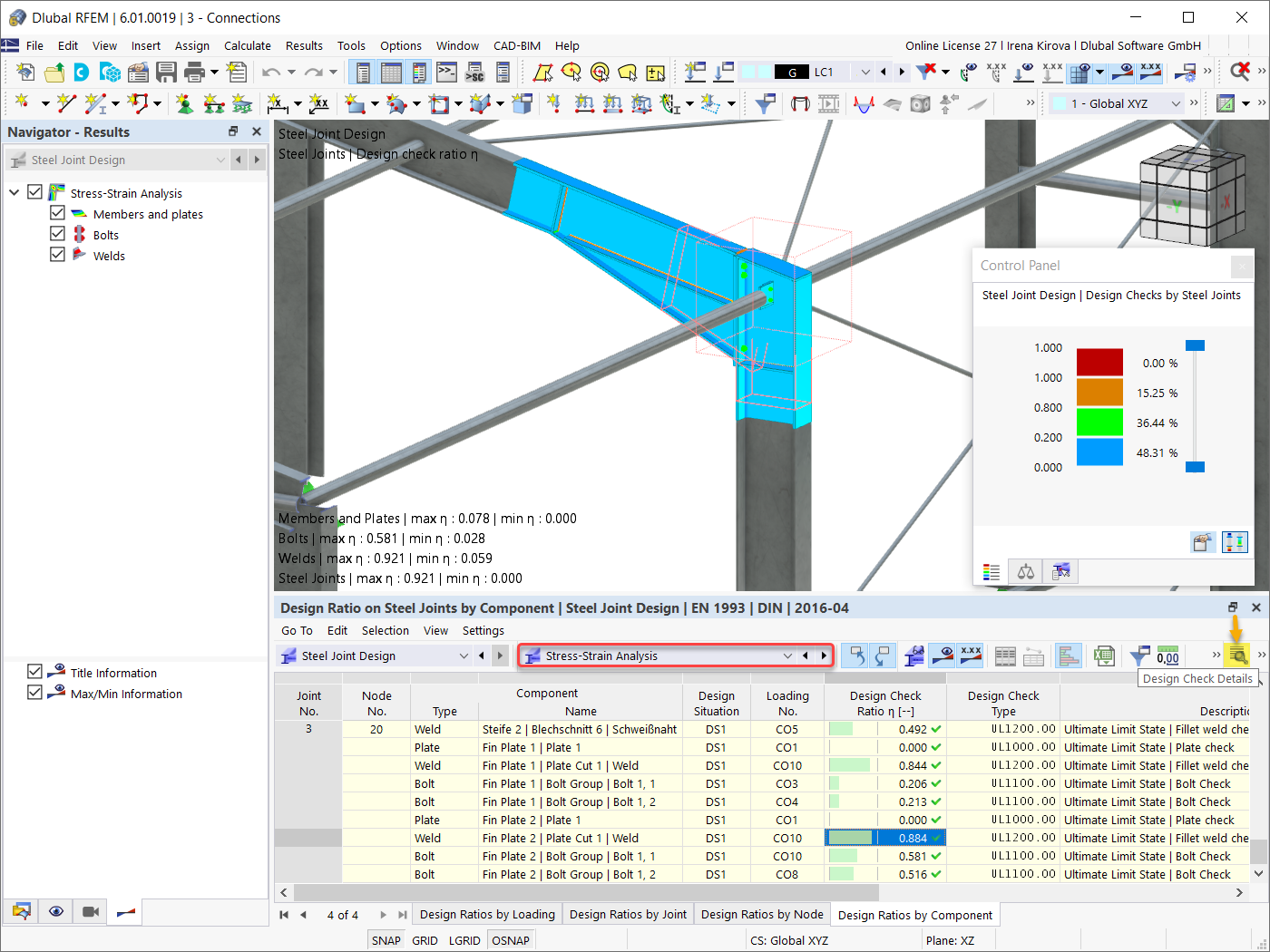
Task: Click the Undo arrow icon
Action: click(271, 72)
